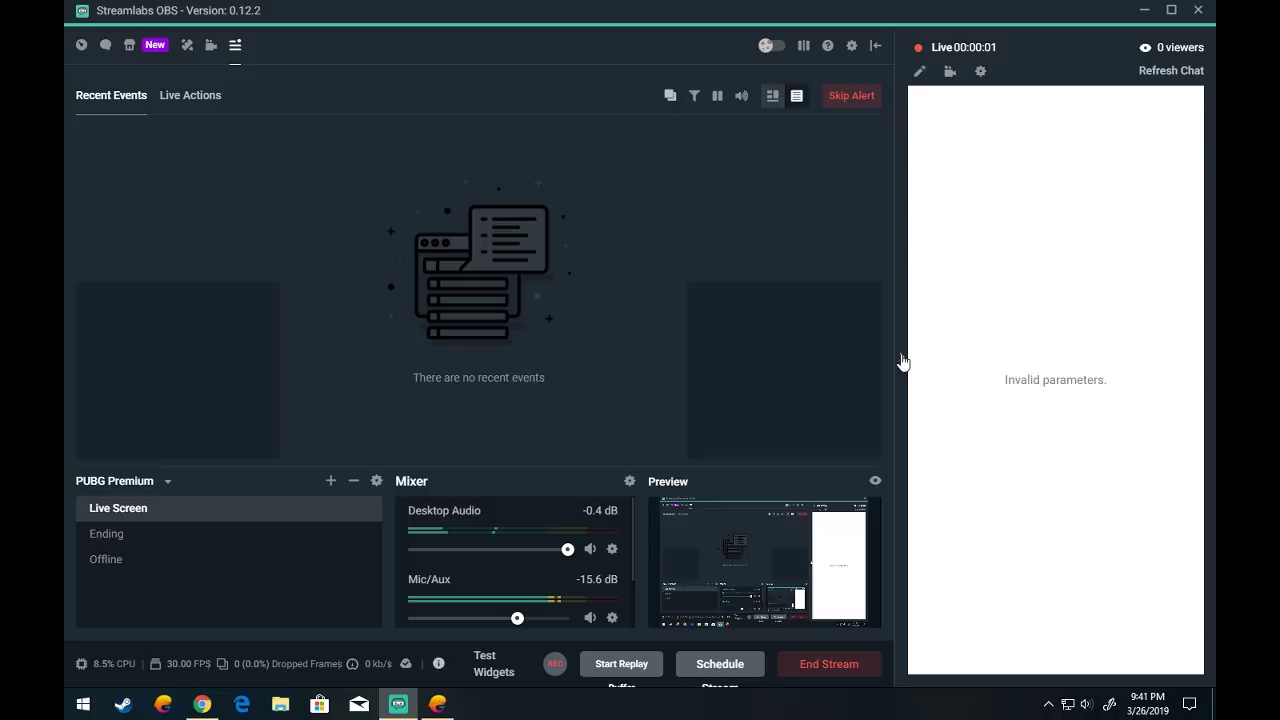Open chat settings gear icon

click(980, 71)
